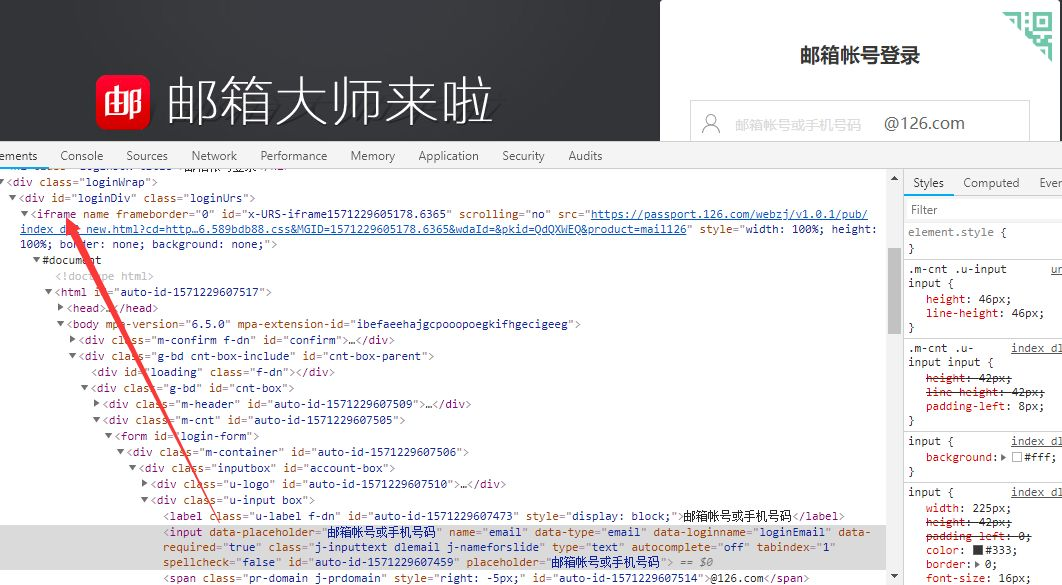The image size is (1062, 585).
Task: Switch to the Security tab
Action: (523, 156)
